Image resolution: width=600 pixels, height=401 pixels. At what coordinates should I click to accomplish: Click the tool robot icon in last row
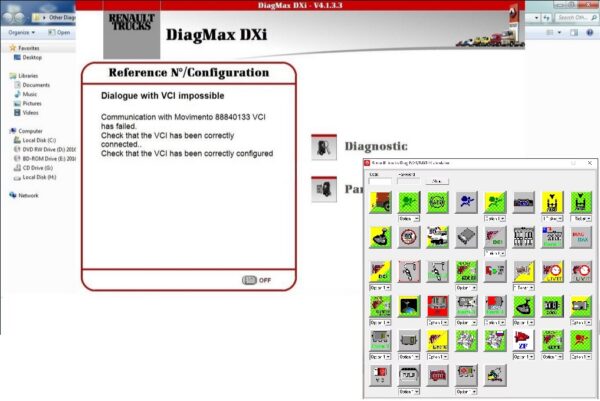coord(495,375)
